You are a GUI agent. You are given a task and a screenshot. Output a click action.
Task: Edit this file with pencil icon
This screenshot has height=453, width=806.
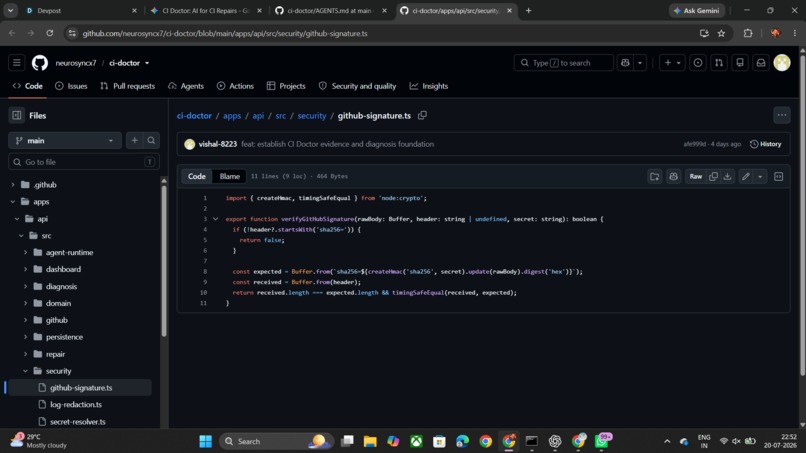click(x=745, y=176)
